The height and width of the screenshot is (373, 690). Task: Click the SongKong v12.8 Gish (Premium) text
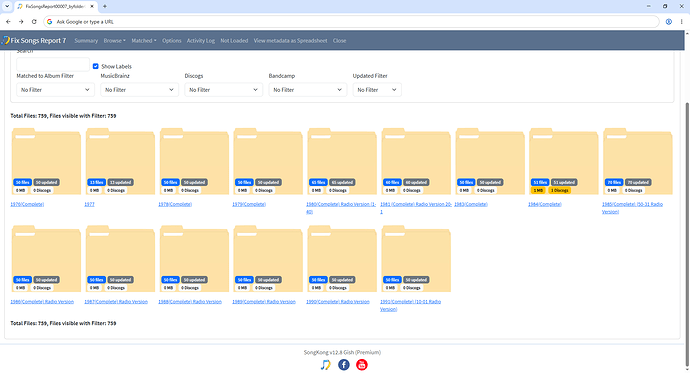342,352
